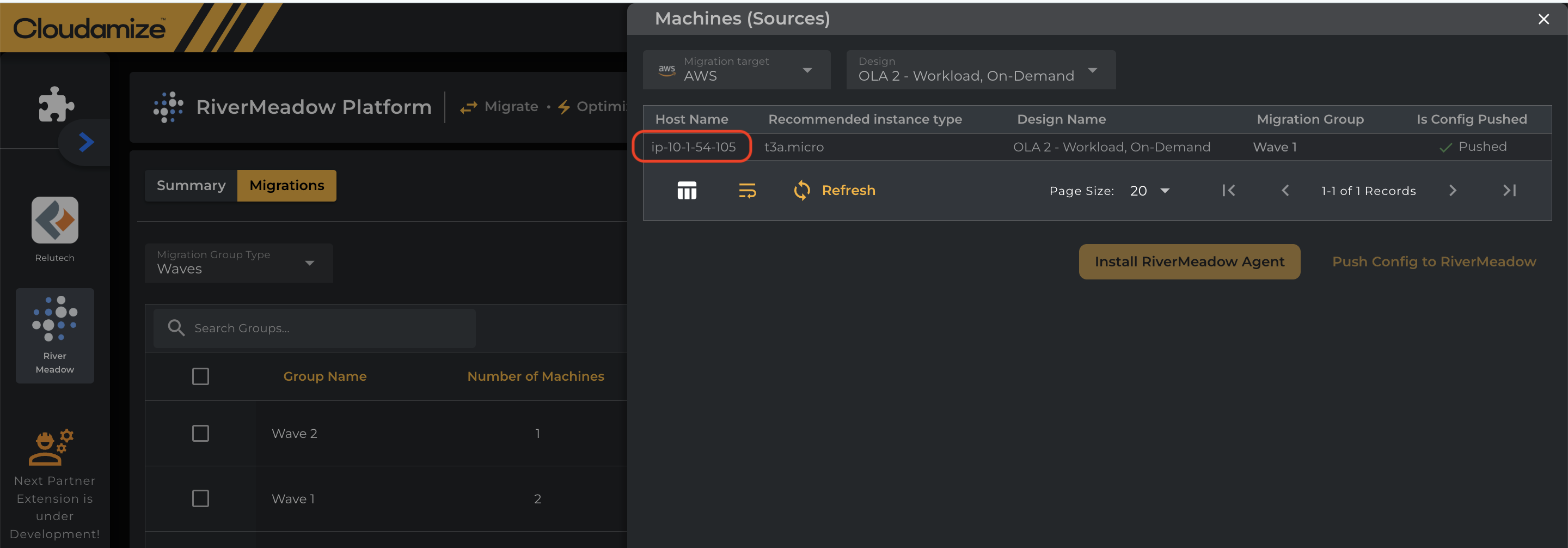Switch to the Summary tab
The height and width of the screenshot is (548, 1568).
[191, 185]
